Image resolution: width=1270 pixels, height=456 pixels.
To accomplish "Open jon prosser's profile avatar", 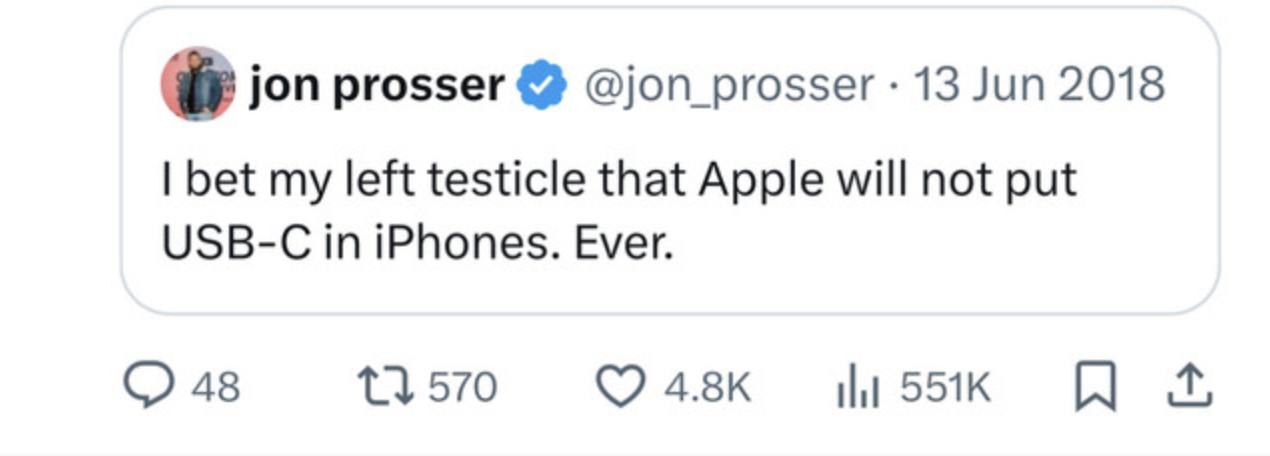I will (x=198, y=84).
